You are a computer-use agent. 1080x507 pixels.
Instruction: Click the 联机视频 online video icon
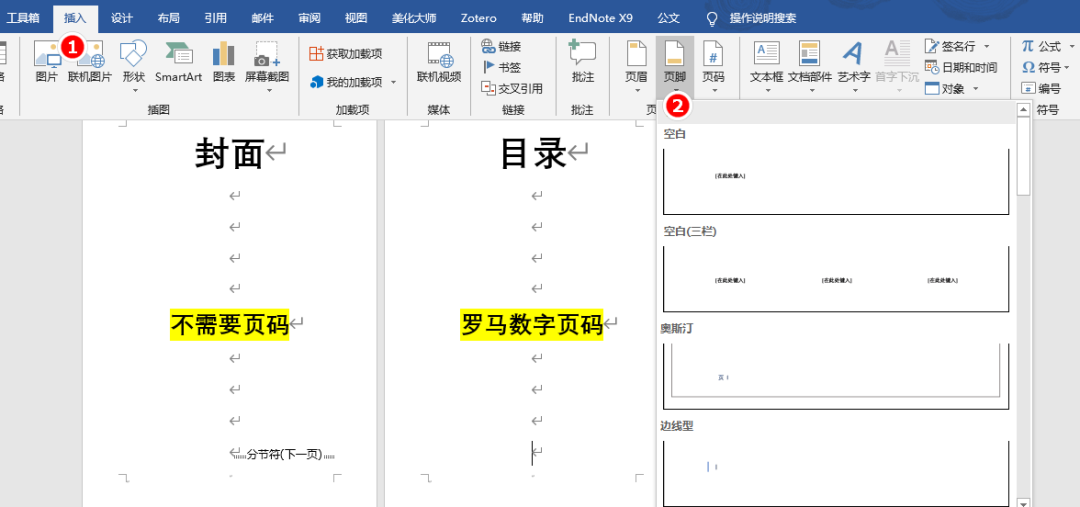[439, 62]
